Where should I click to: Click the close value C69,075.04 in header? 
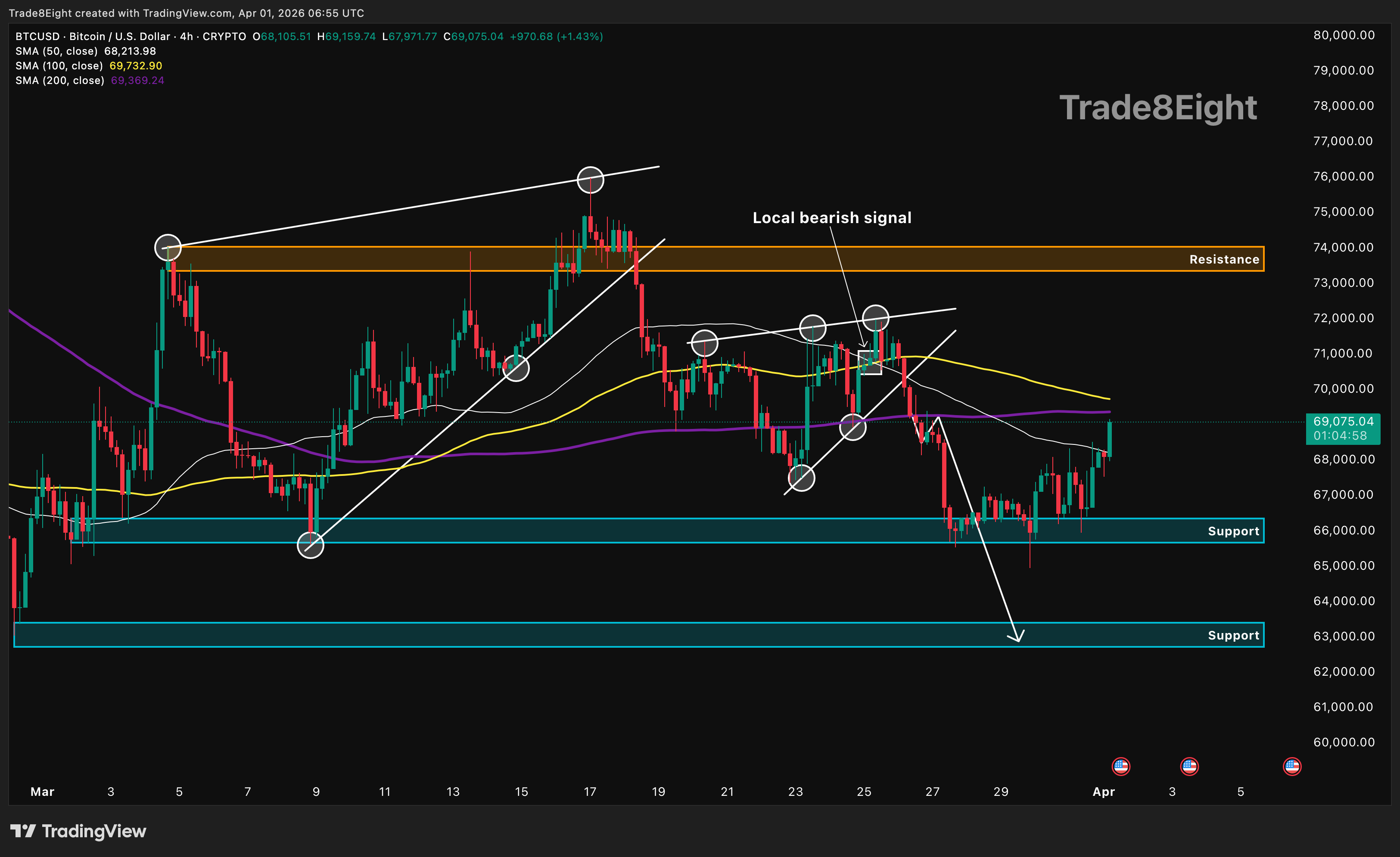pos(473,36)
